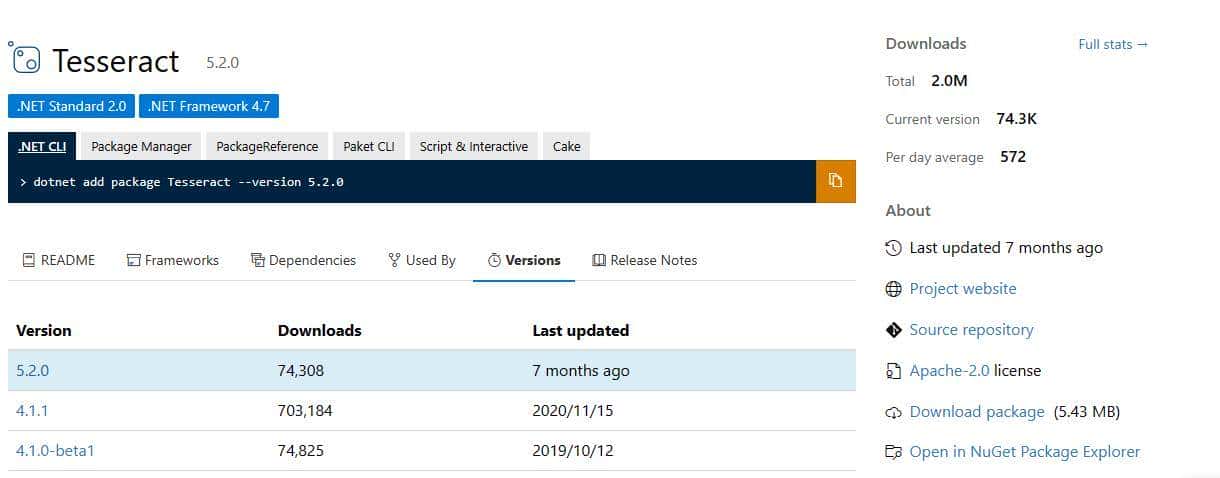Open the Script & Interactive tab
This screenshot has height=478, width=1220.
tap(474, 146)
